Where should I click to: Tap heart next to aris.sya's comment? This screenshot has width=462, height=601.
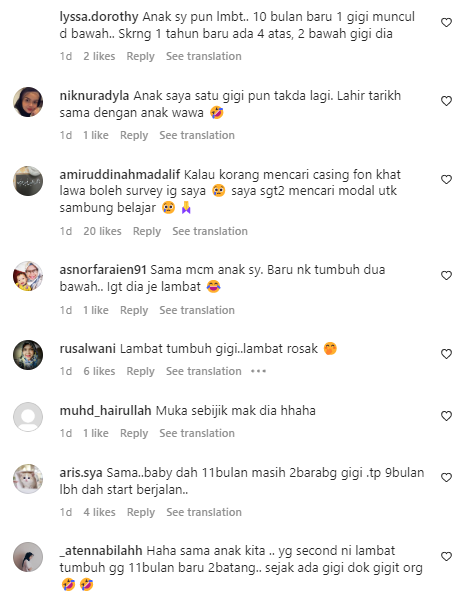point(446,478)
